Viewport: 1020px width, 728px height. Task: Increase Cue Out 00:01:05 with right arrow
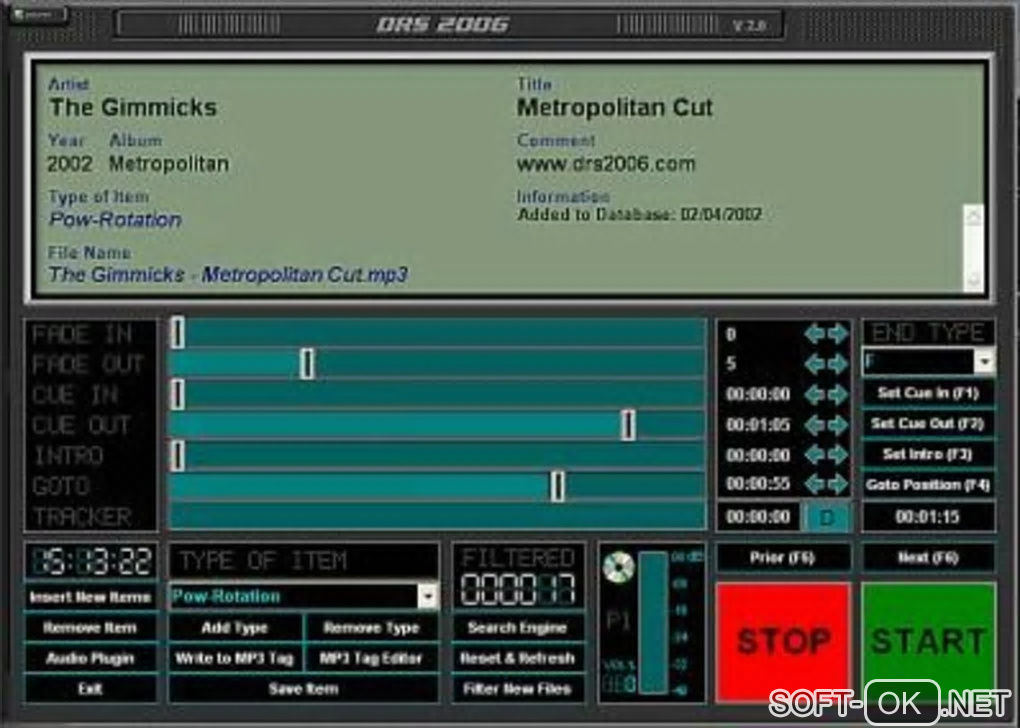tap(839, 425)
